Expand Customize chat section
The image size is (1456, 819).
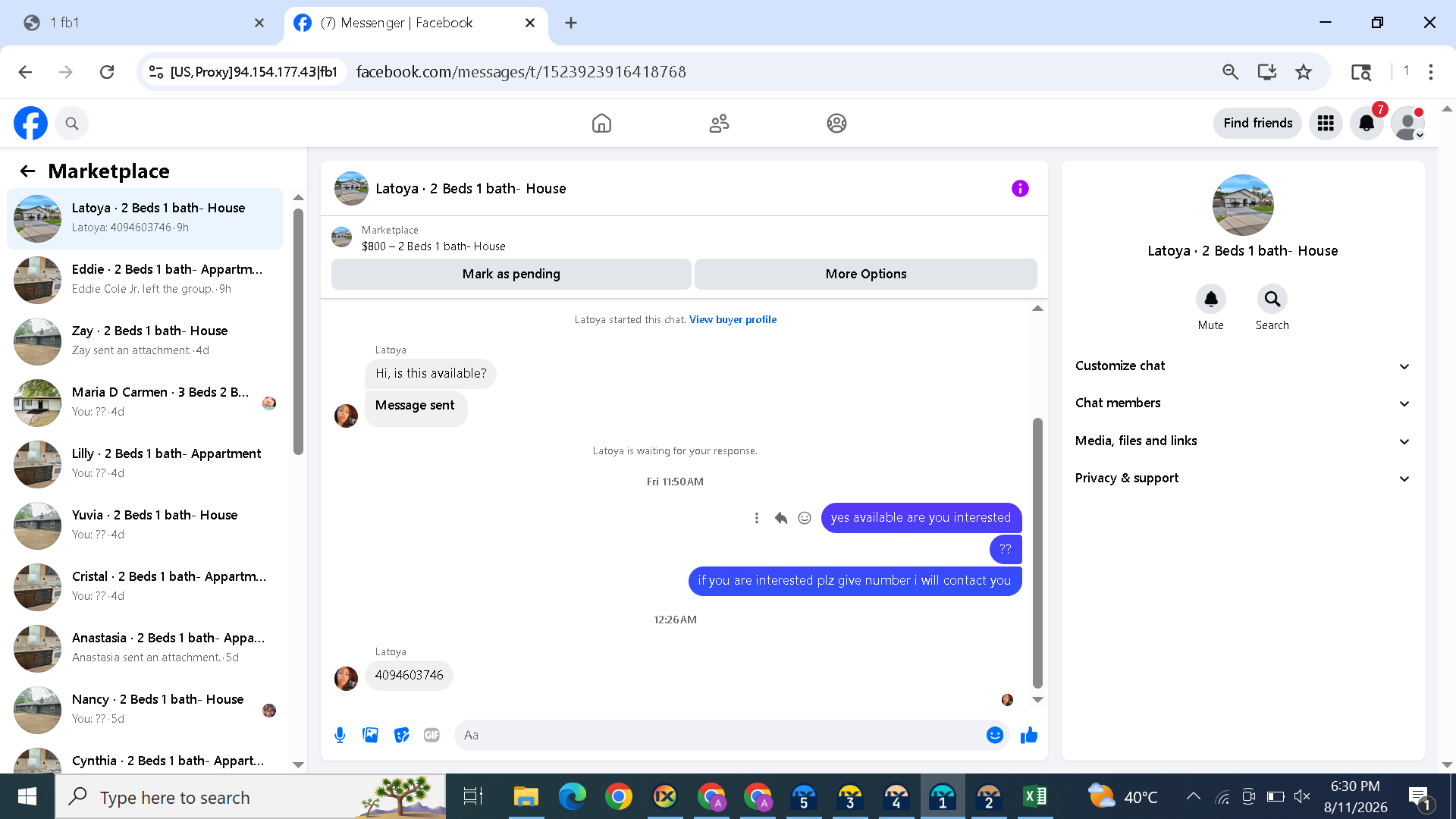(x=1242, y=366)
